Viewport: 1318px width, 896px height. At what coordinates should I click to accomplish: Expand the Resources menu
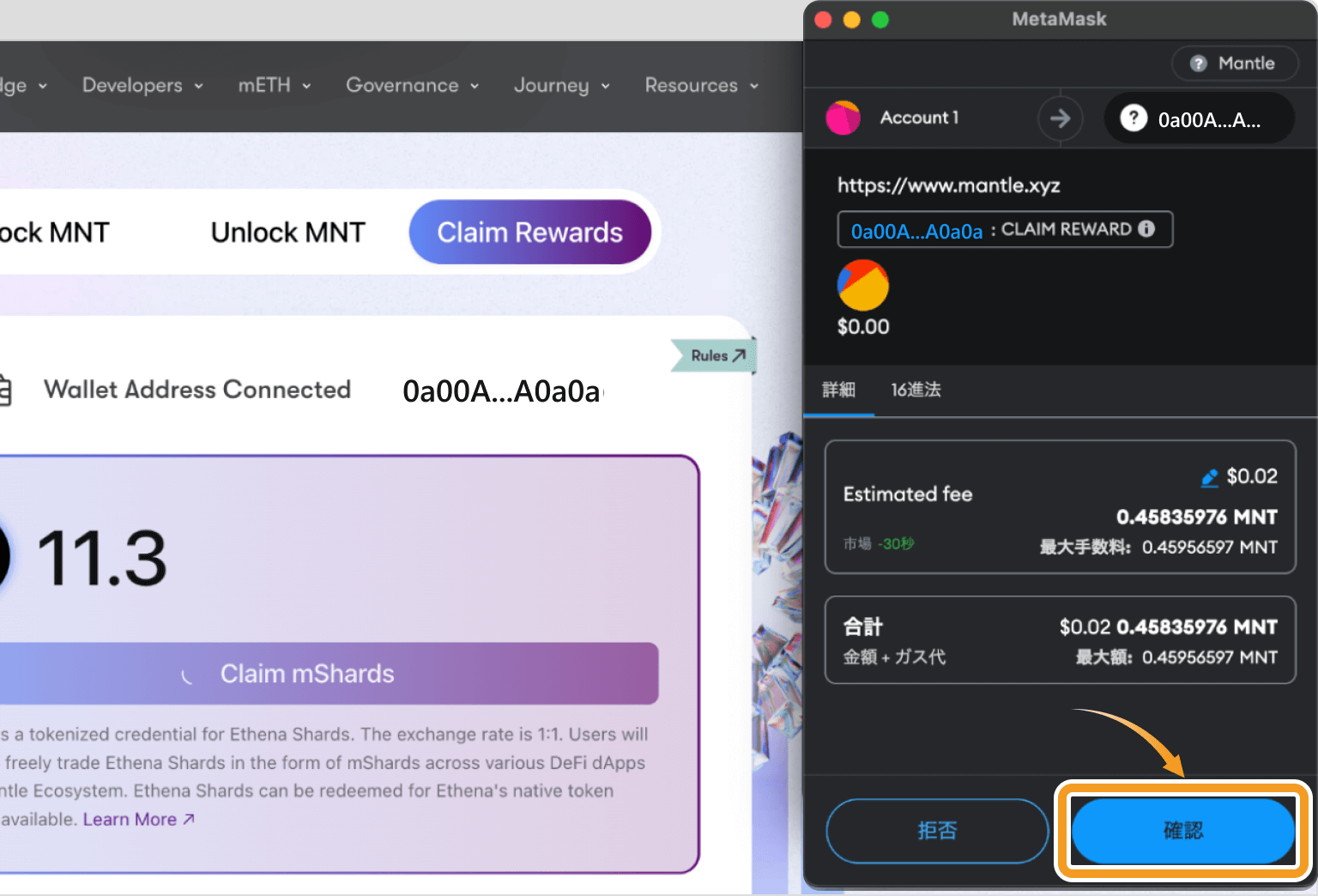point(702,85)
